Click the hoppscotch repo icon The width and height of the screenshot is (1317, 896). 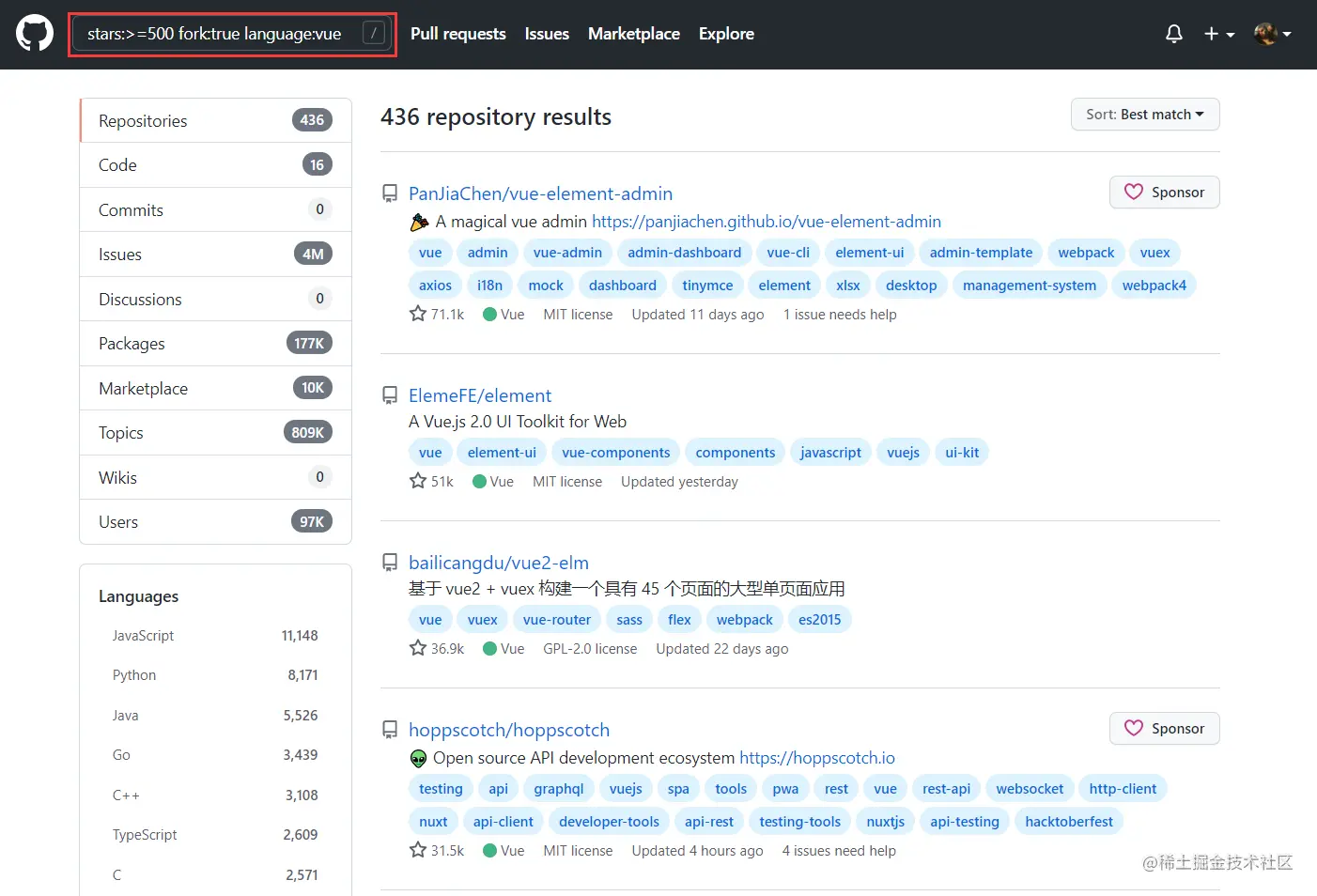tap(389, 730)
